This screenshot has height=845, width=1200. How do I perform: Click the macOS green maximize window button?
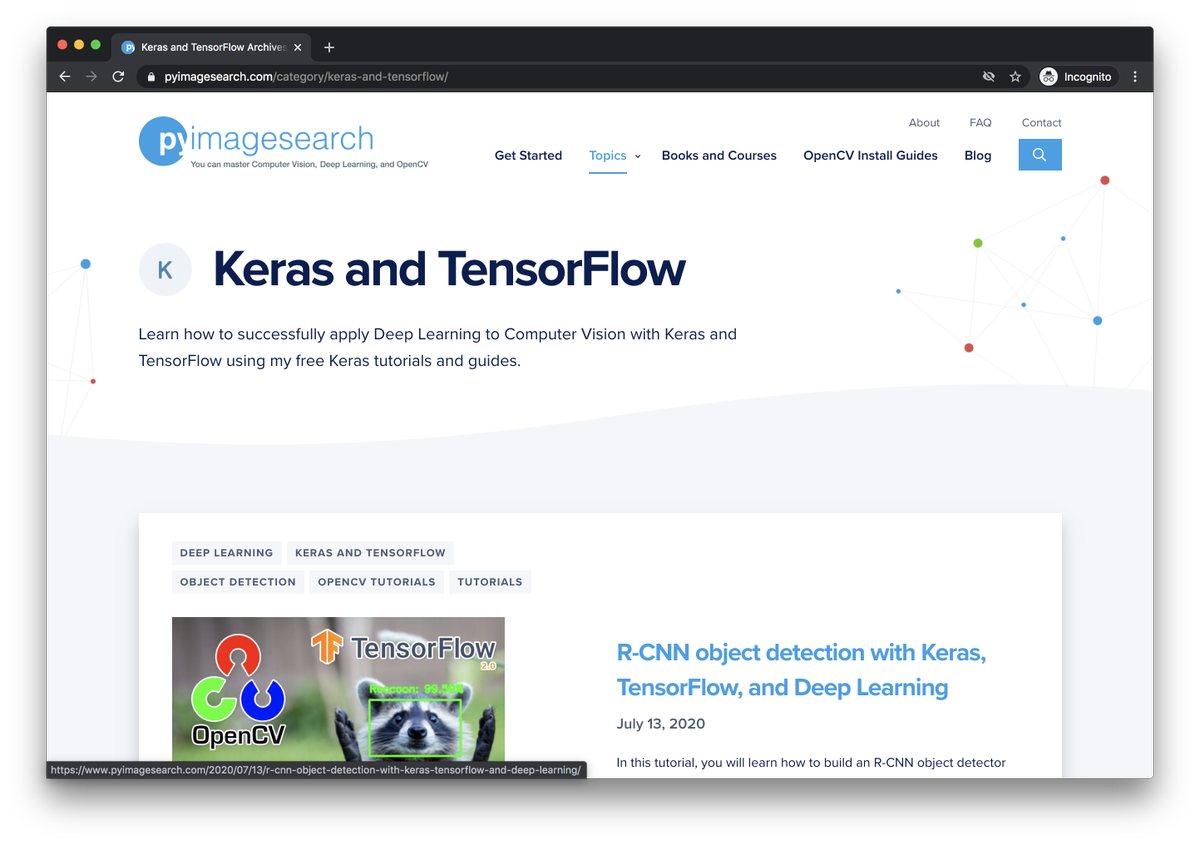click(x=96, y=45)
